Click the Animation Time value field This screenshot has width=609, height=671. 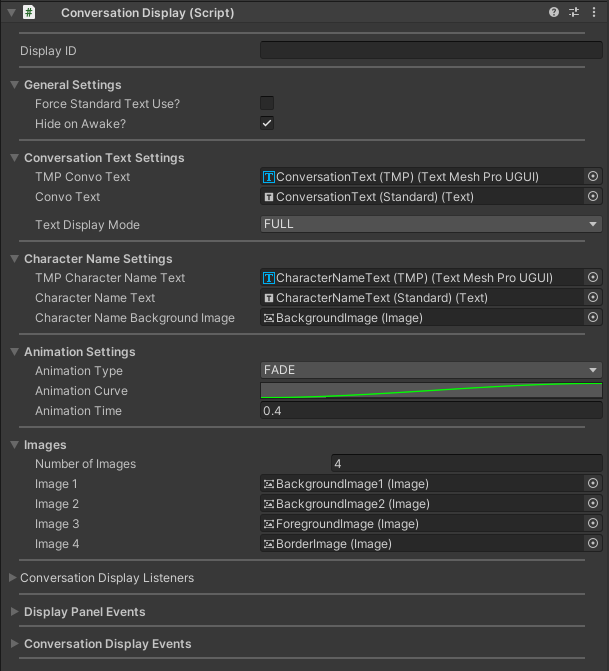coord(431,411)
